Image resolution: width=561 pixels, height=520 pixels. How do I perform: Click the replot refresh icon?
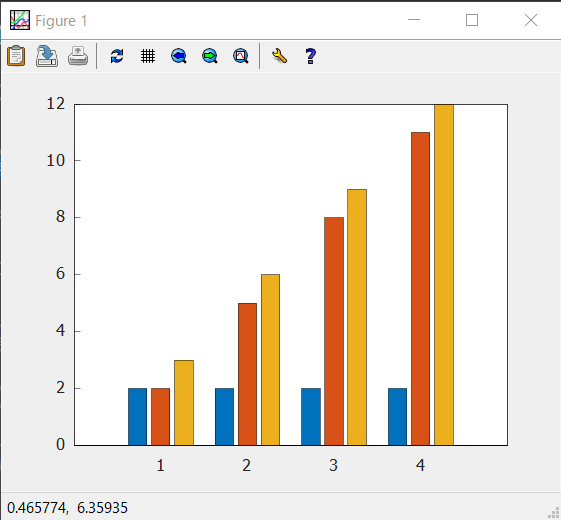tap(117, 56)
